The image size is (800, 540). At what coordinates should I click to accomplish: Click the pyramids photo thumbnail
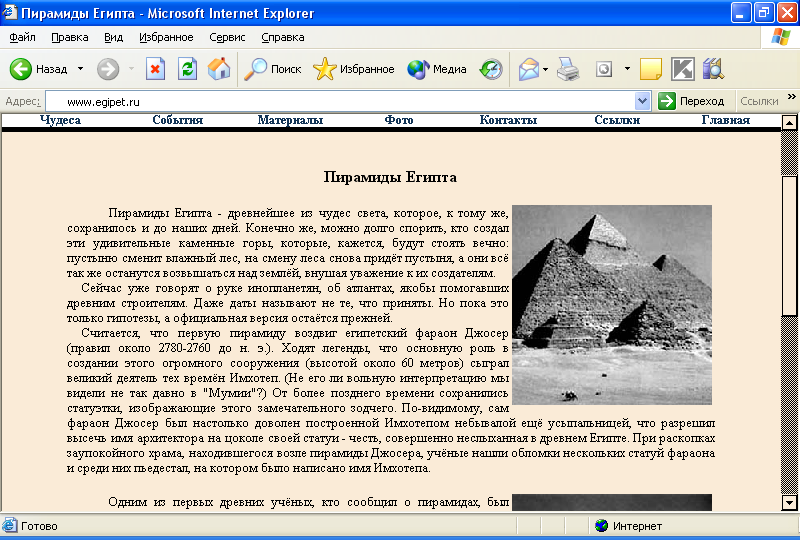[611, 304]
